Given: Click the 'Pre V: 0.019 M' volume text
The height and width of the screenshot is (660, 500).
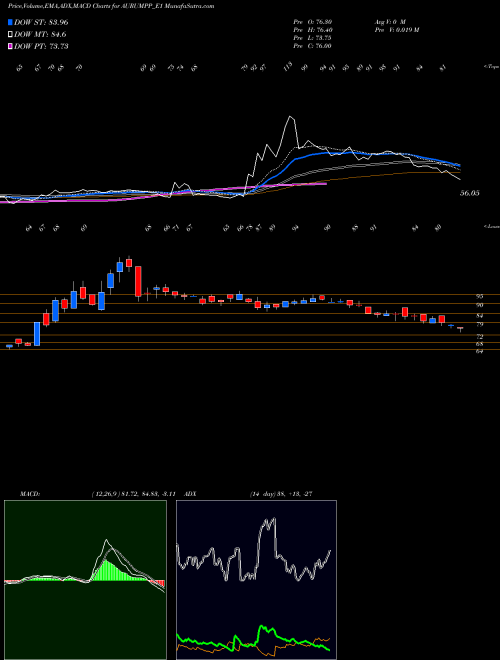Looking at the screenshot, I should tap(396, 30).
